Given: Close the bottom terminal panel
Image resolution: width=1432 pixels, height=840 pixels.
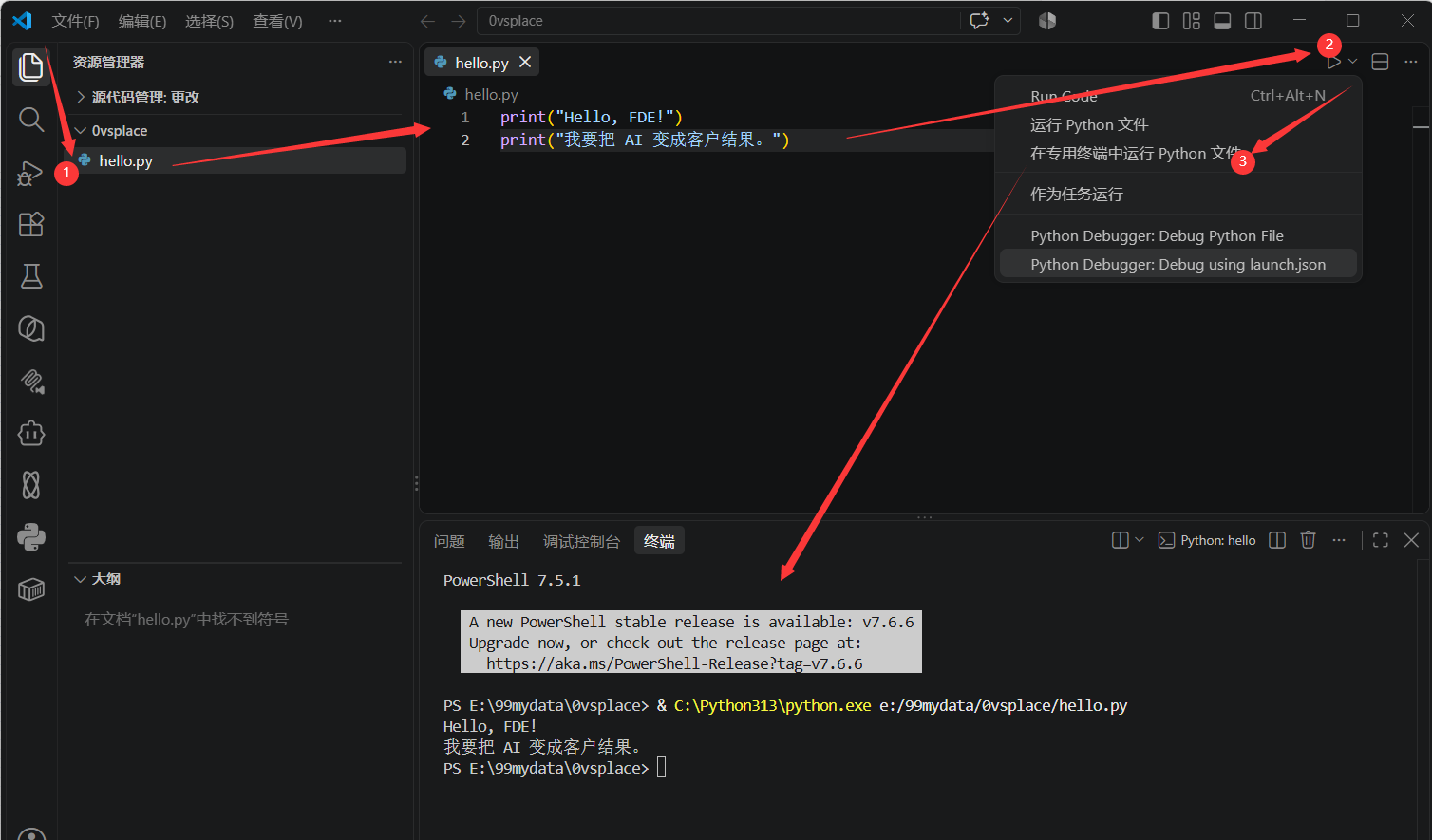Looking at the screenshot, I should point(1411,540).
